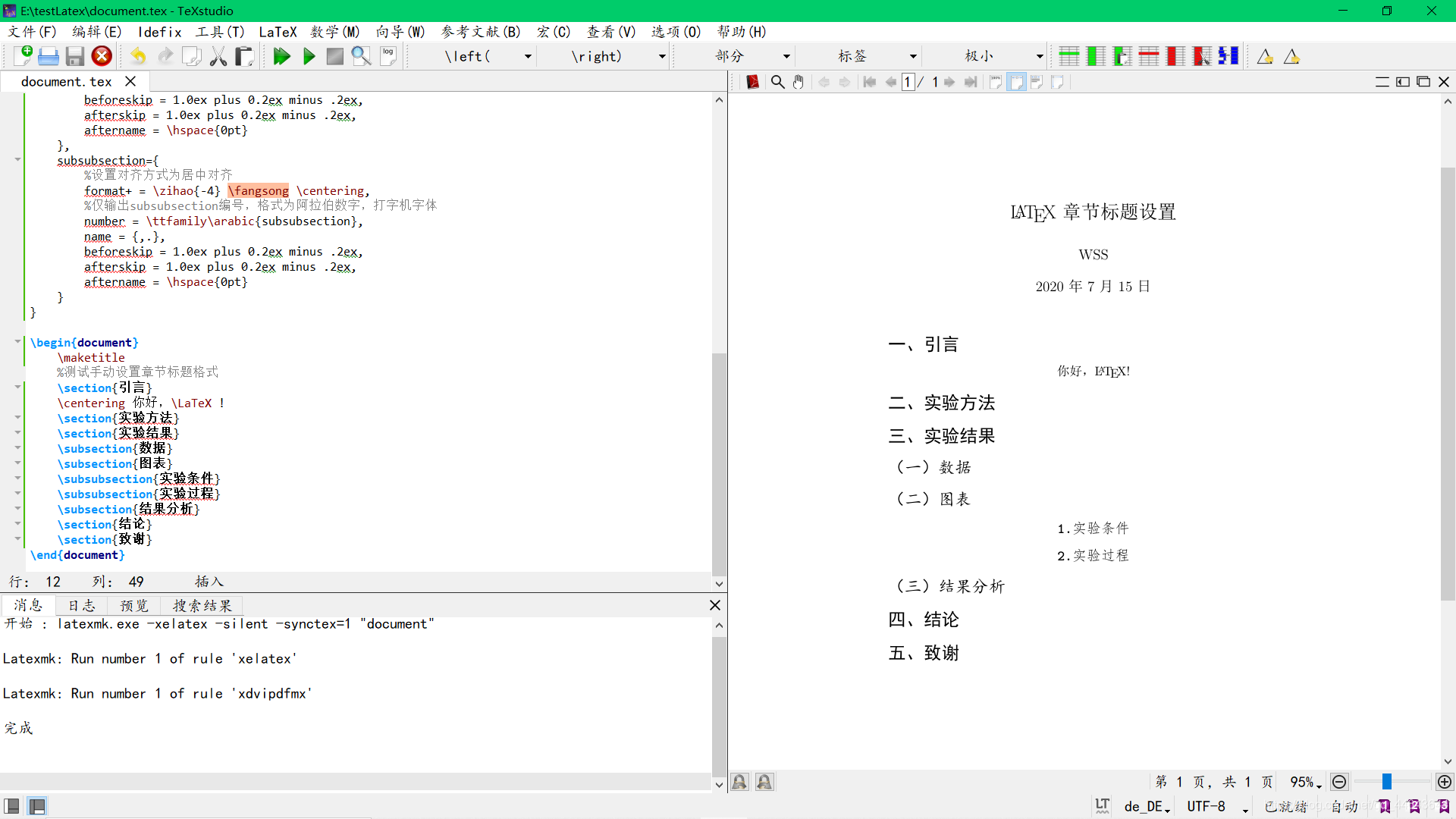Open the LaTeX menu
Viewport: 1456px width, 819px height.
click(x=278, y=32)
